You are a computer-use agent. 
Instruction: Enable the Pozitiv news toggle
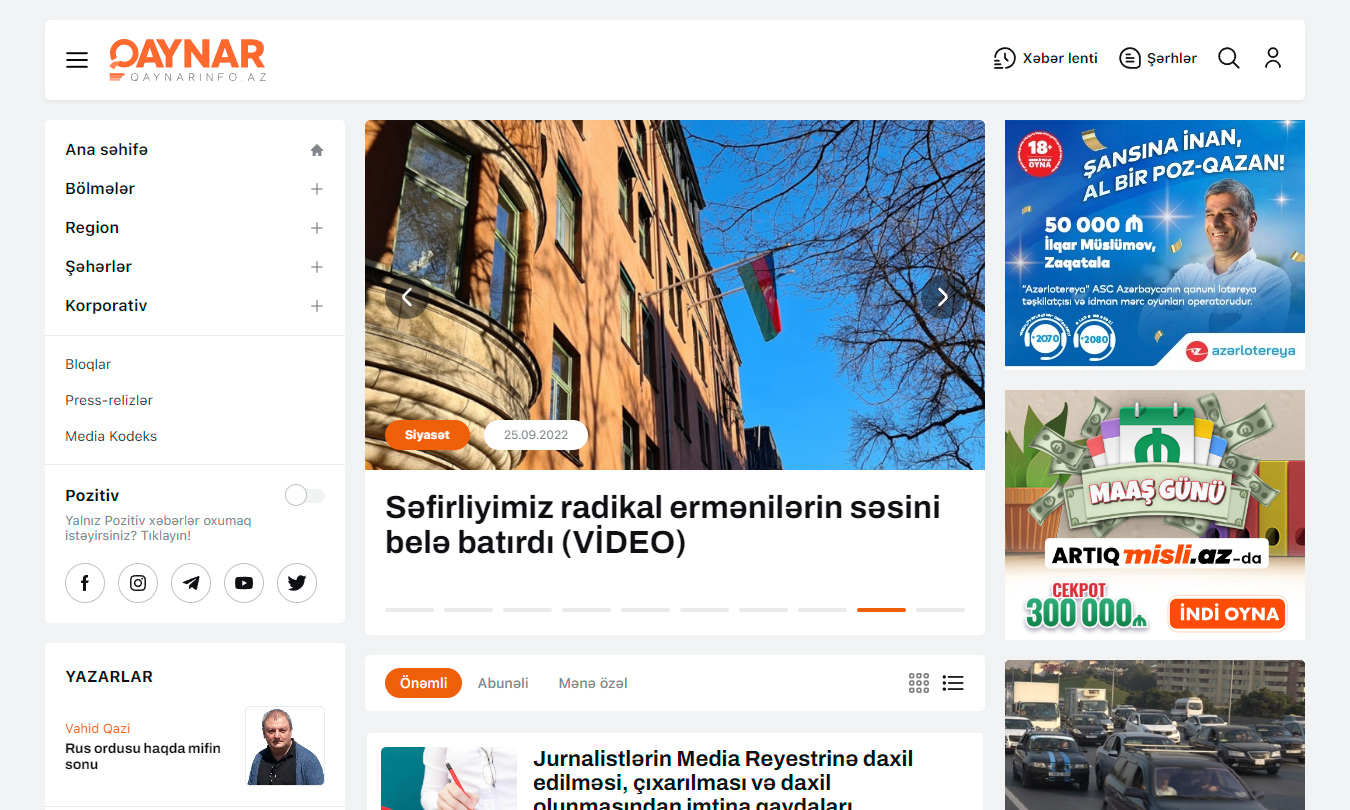pyautogui.click(x=304, y=495)
